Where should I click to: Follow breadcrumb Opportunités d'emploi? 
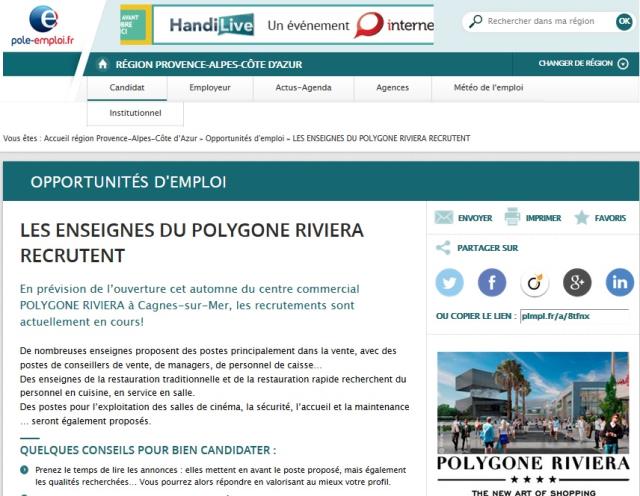244,138
